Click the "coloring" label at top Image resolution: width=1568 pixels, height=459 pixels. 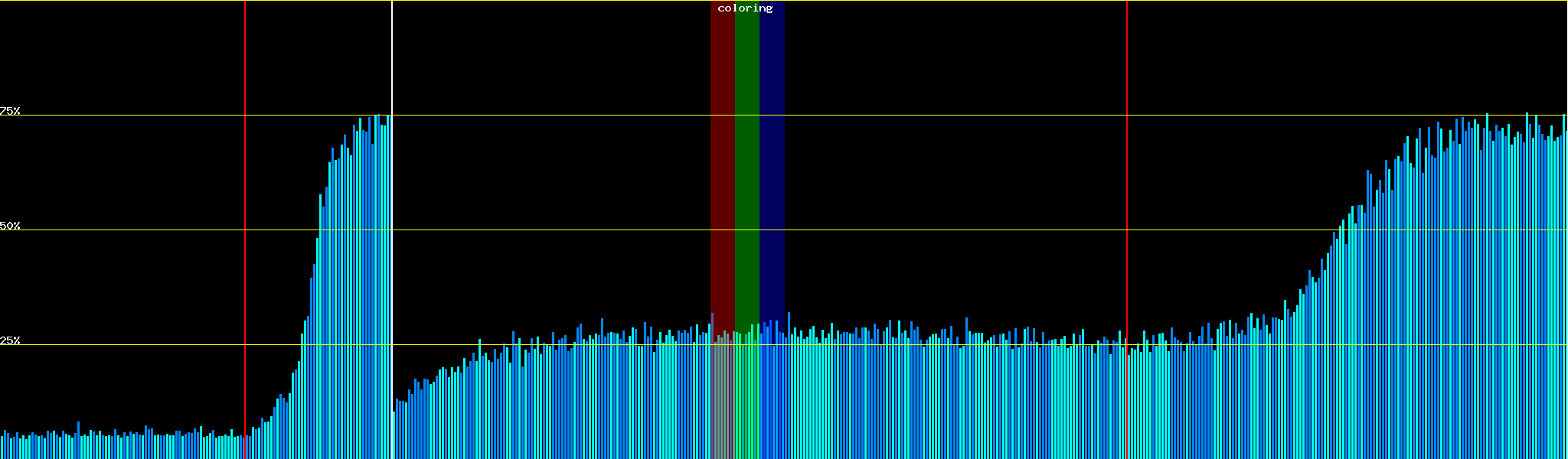(745, 8)
